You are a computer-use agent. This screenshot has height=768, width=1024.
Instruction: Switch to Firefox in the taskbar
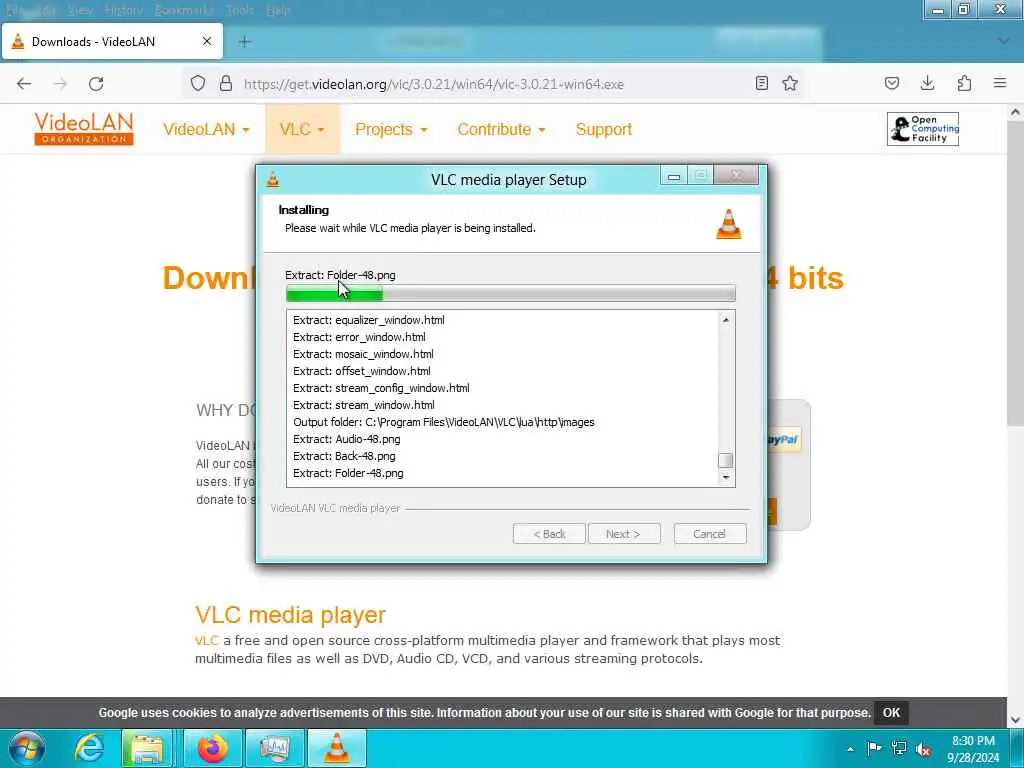[212, 748]
